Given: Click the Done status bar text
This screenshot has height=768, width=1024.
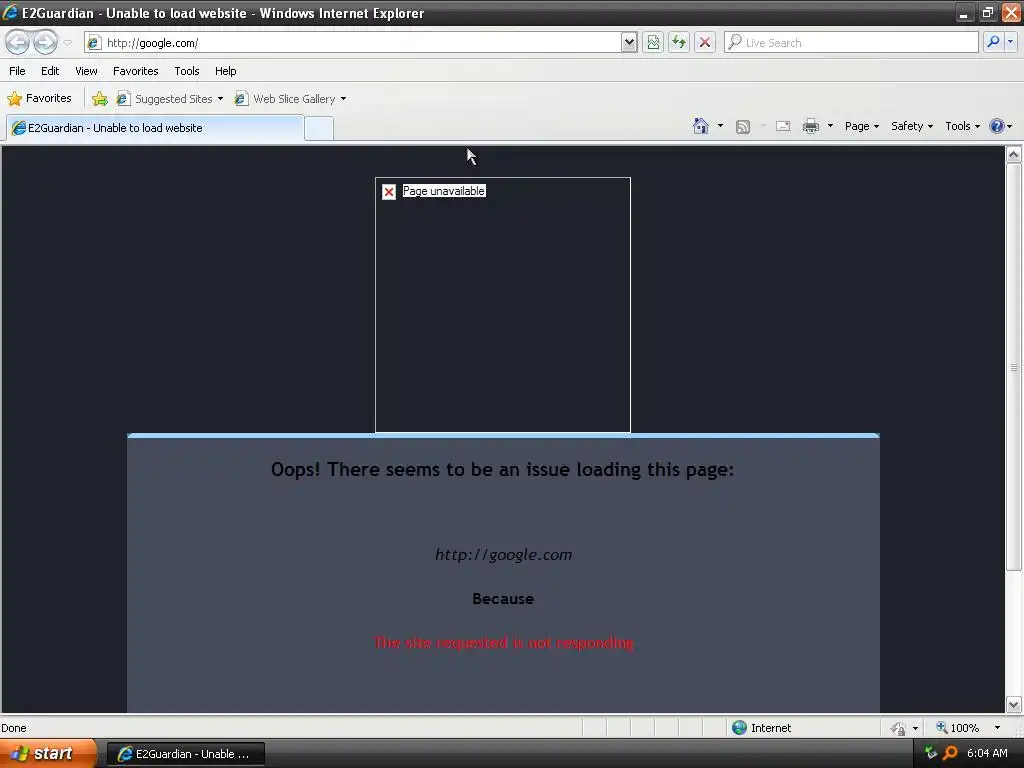Looking at the screenshot, I should (x=14, y=728).
